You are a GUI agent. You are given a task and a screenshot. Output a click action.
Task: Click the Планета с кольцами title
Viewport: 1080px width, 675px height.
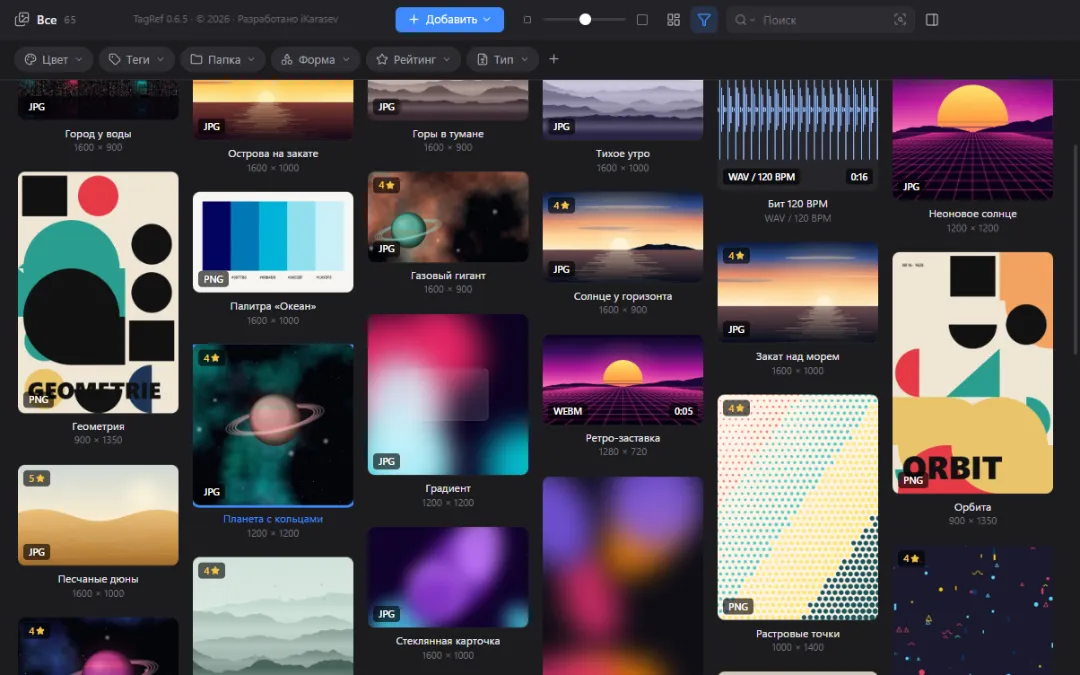(273, 519)
